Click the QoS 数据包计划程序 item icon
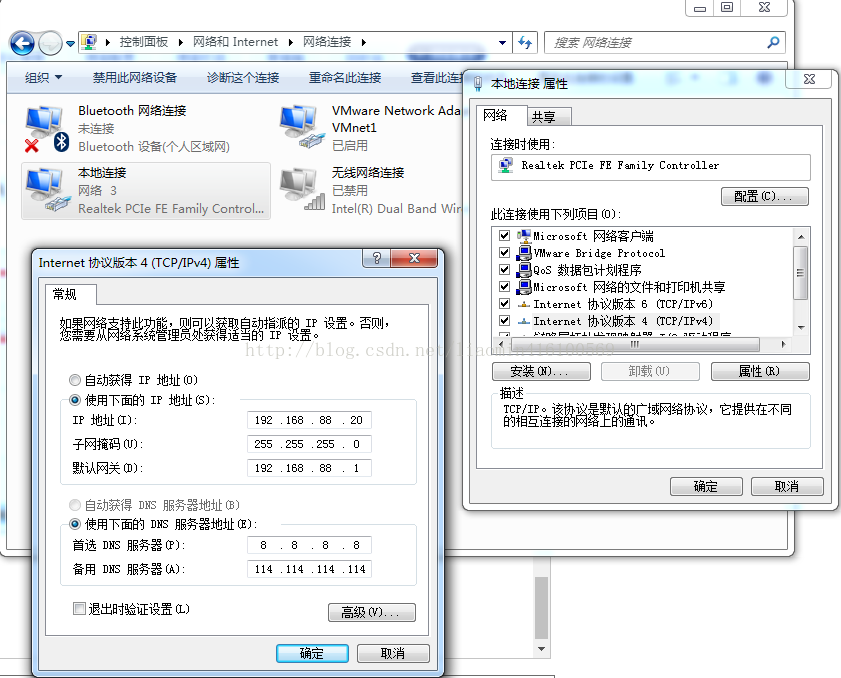This screenshot has height=678, width=841. click(x=523, y=270)
